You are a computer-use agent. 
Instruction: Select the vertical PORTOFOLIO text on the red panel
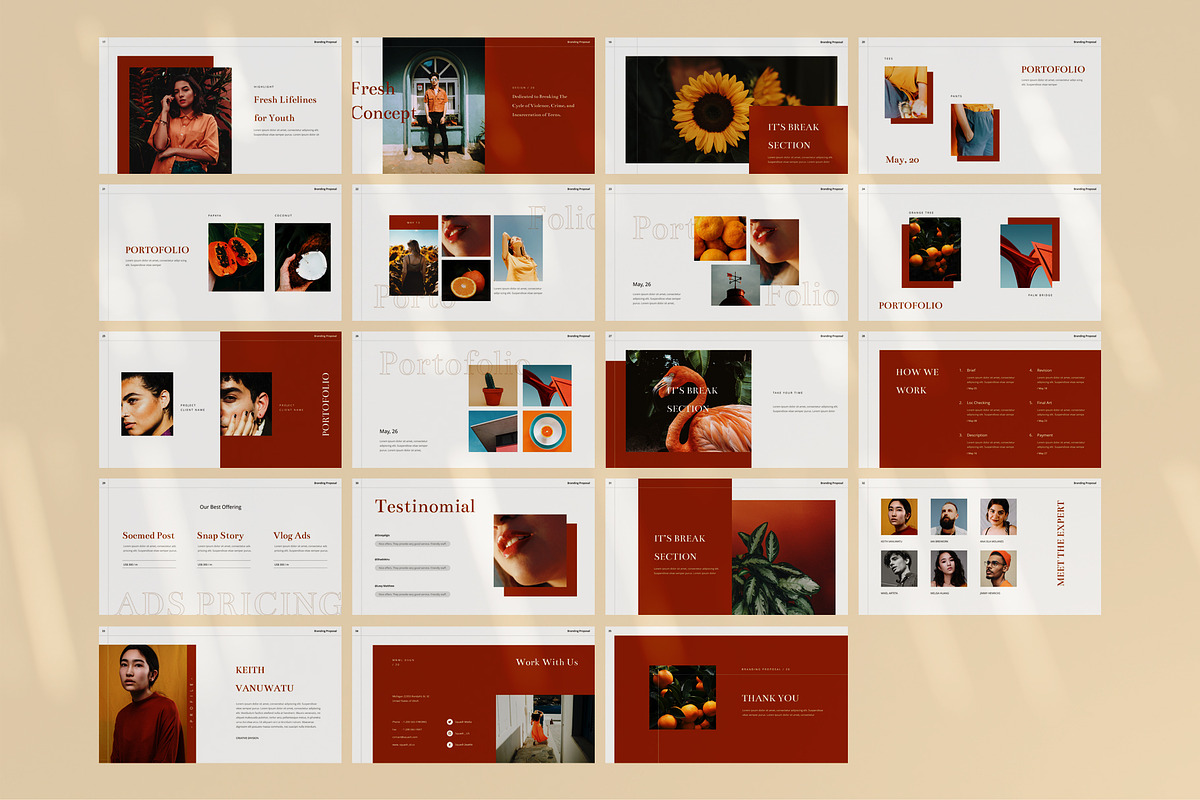(x=325, y=404)
